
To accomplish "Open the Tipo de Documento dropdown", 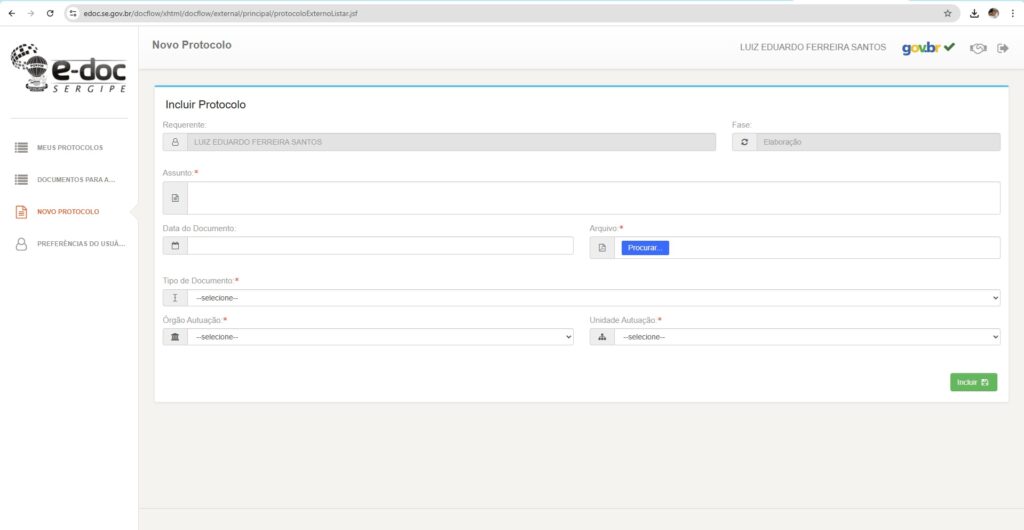I will [x=593, y=298].
